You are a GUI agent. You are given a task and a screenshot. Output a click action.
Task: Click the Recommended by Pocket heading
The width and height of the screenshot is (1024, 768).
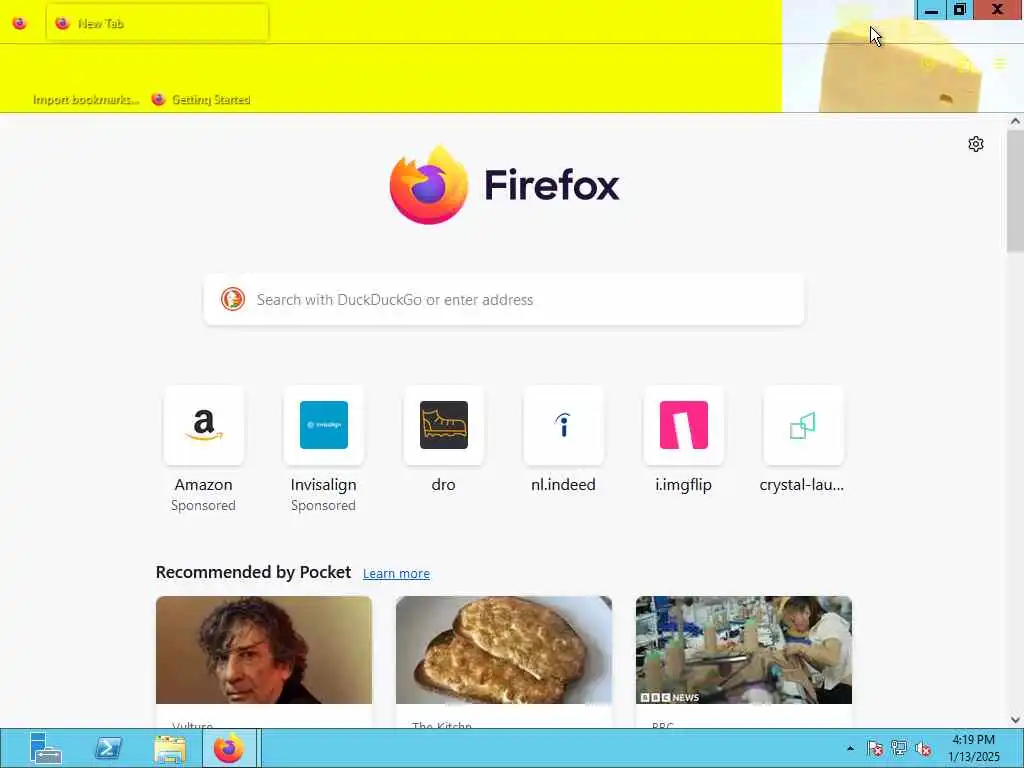[253, 572]
